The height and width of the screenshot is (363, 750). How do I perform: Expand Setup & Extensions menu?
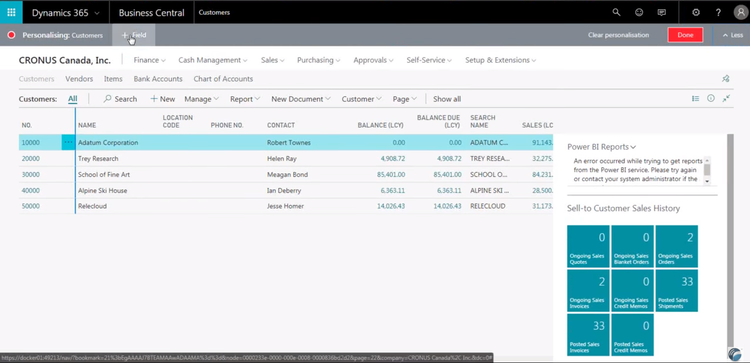coord(500,60)
